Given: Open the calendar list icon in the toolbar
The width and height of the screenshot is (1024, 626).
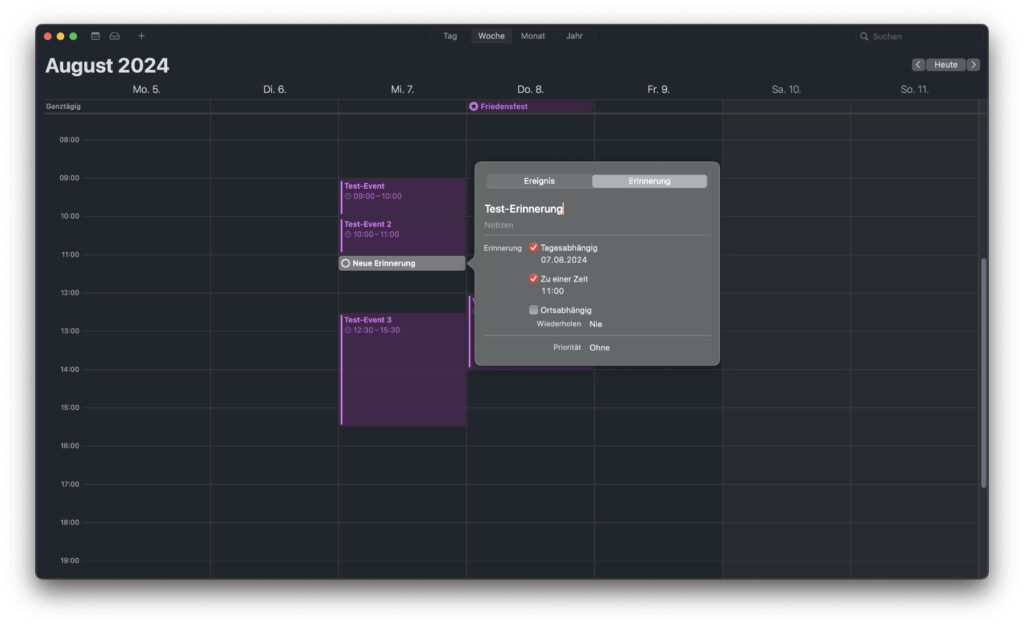Looking at the screenshot, I should [94, 35].
